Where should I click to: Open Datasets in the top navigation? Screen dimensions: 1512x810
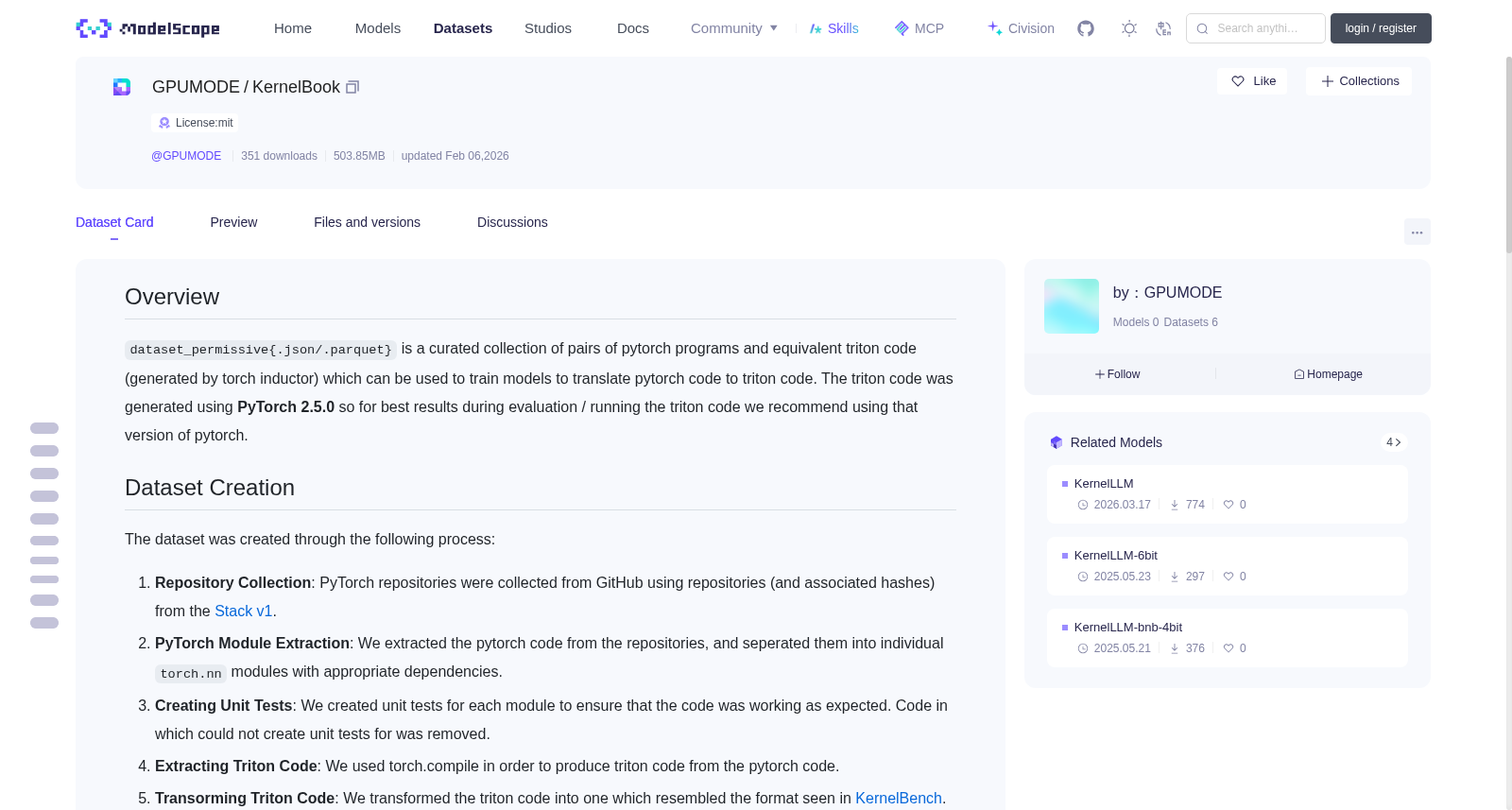tap(463, 28)
